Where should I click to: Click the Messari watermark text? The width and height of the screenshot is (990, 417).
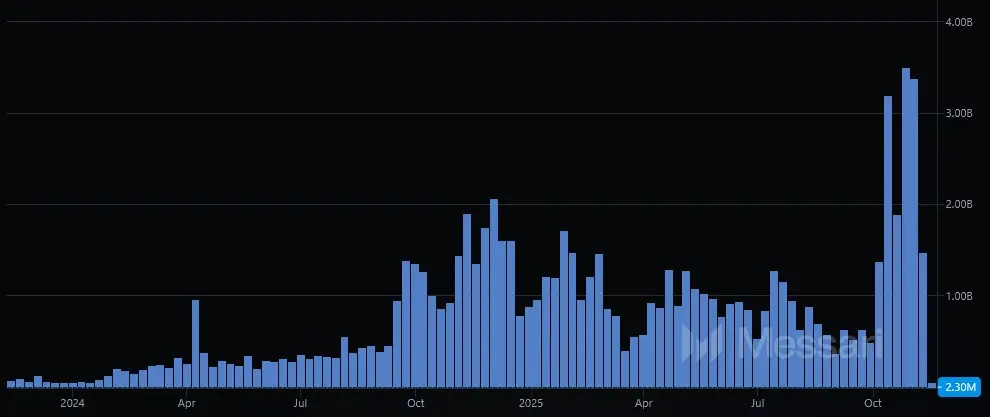(810, 343)
